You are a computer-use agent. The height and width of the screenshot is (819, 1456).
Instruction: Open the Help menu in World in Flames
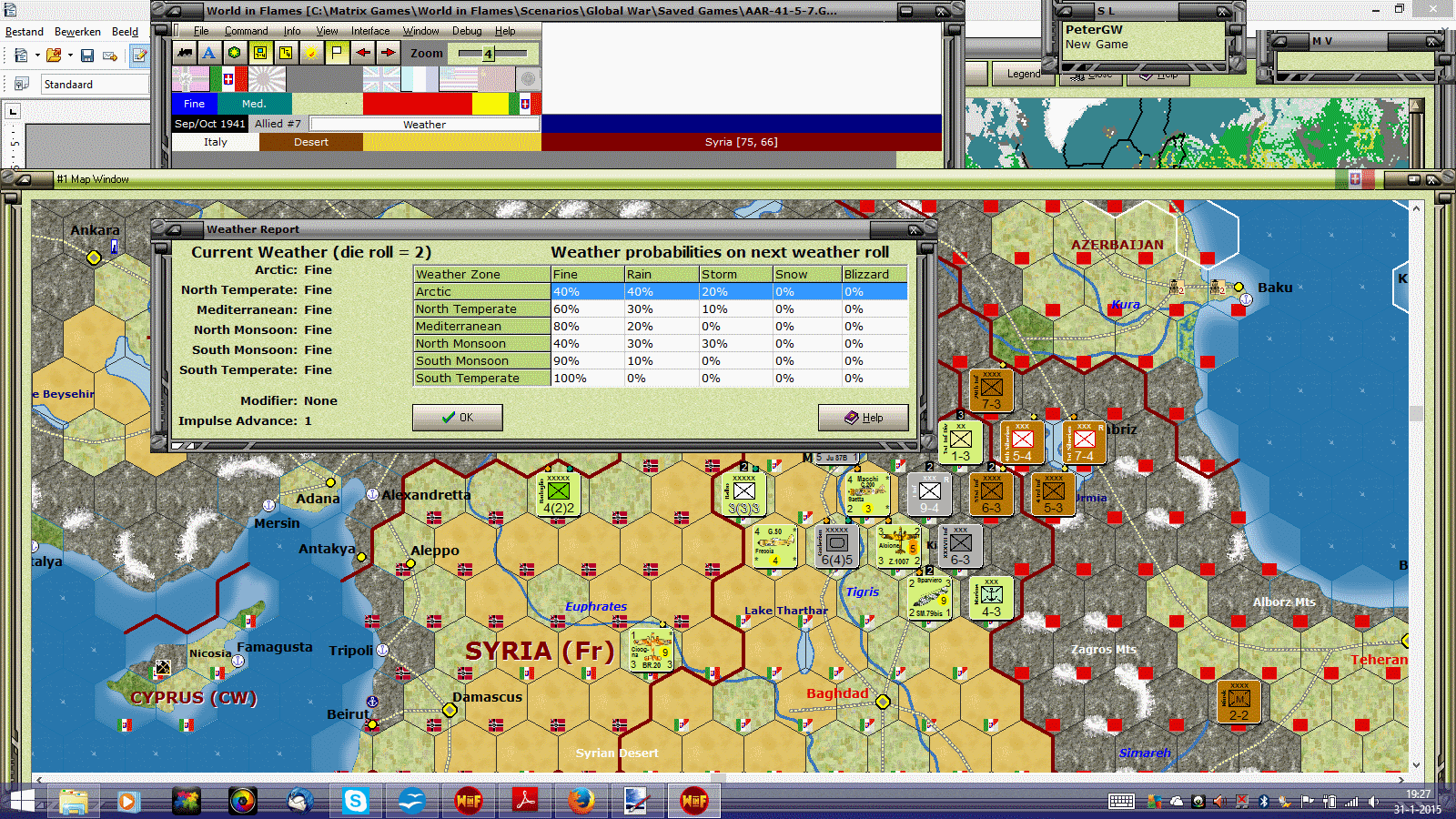point(505,31)
